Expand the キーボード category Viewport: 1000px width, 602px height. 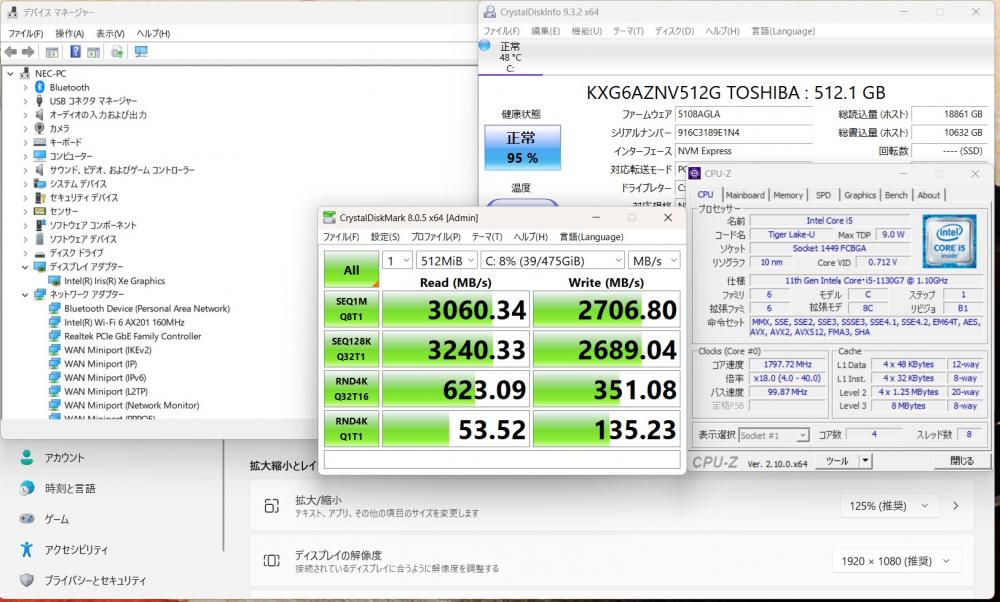25,143
